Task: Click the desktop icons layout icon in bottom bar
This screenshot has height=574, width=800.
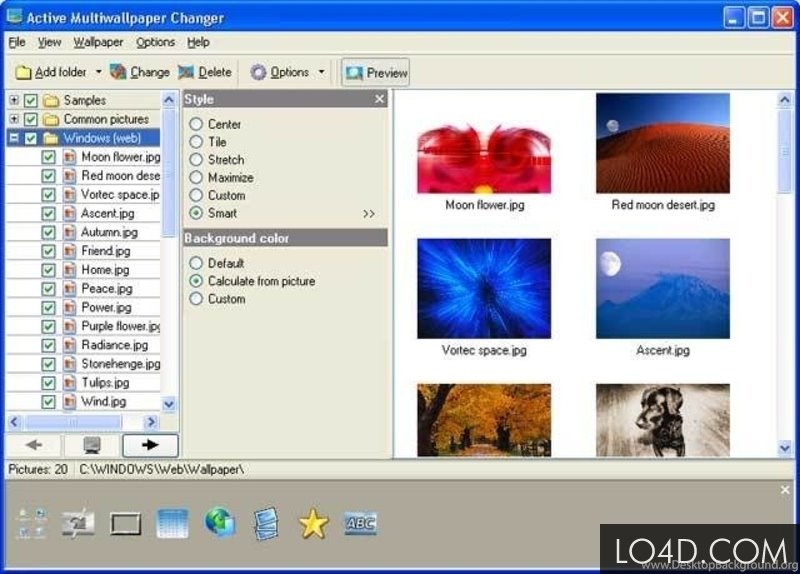Action: click(x=32, y=523)
